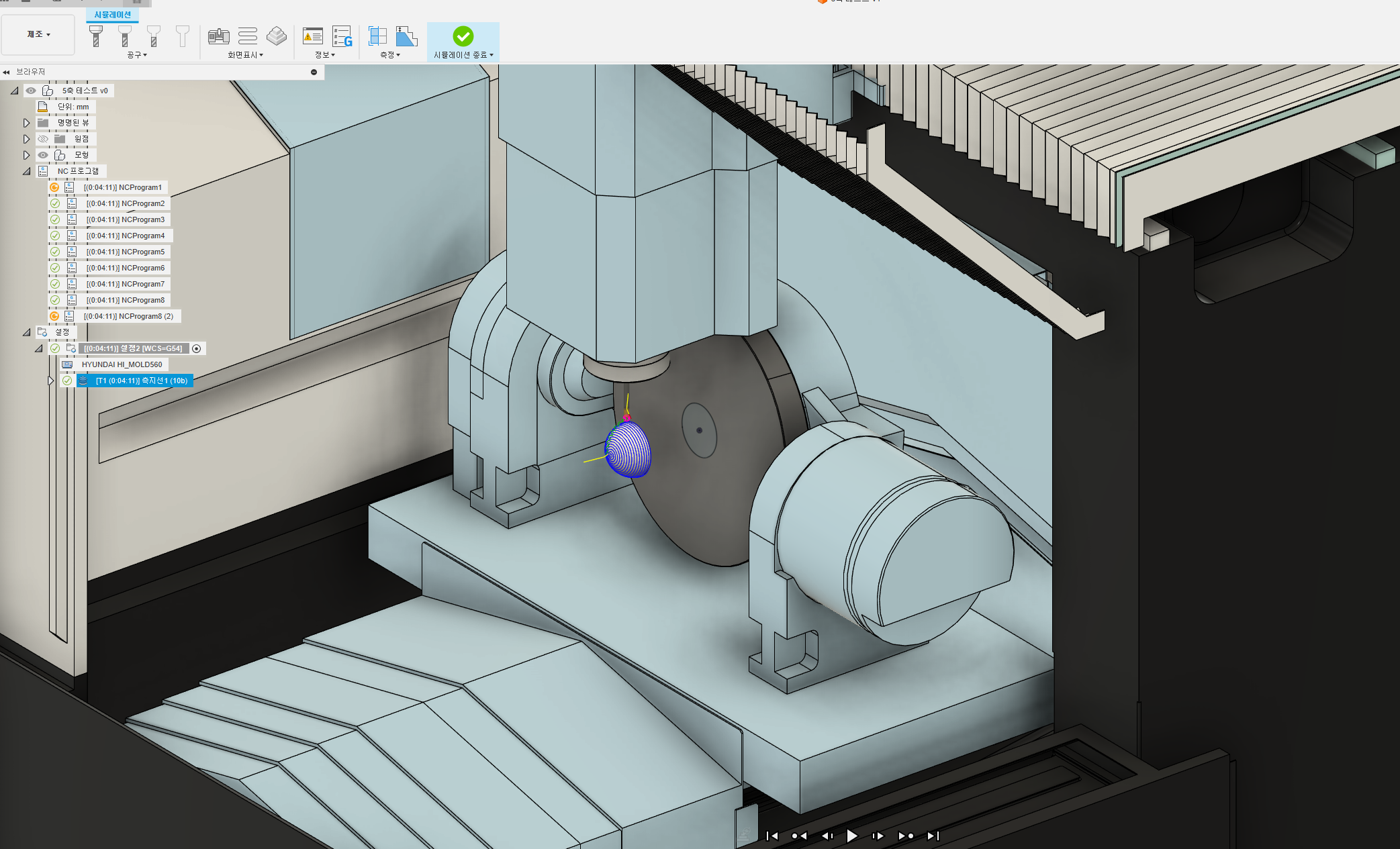This screenshot has height=849, width=1400.
Task: Click the G-code viewer icon in the toolbar
Action: coord(343,36)
